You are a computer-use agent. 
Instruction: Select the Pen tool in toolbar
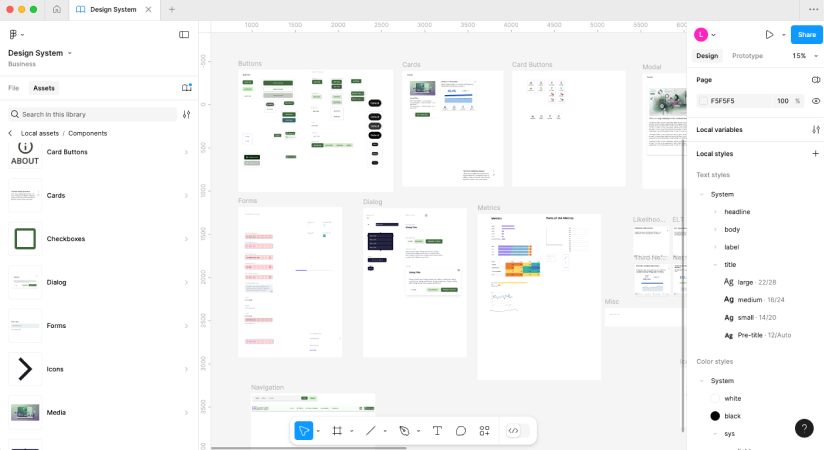pyautogui.click(x=404, y=431)
